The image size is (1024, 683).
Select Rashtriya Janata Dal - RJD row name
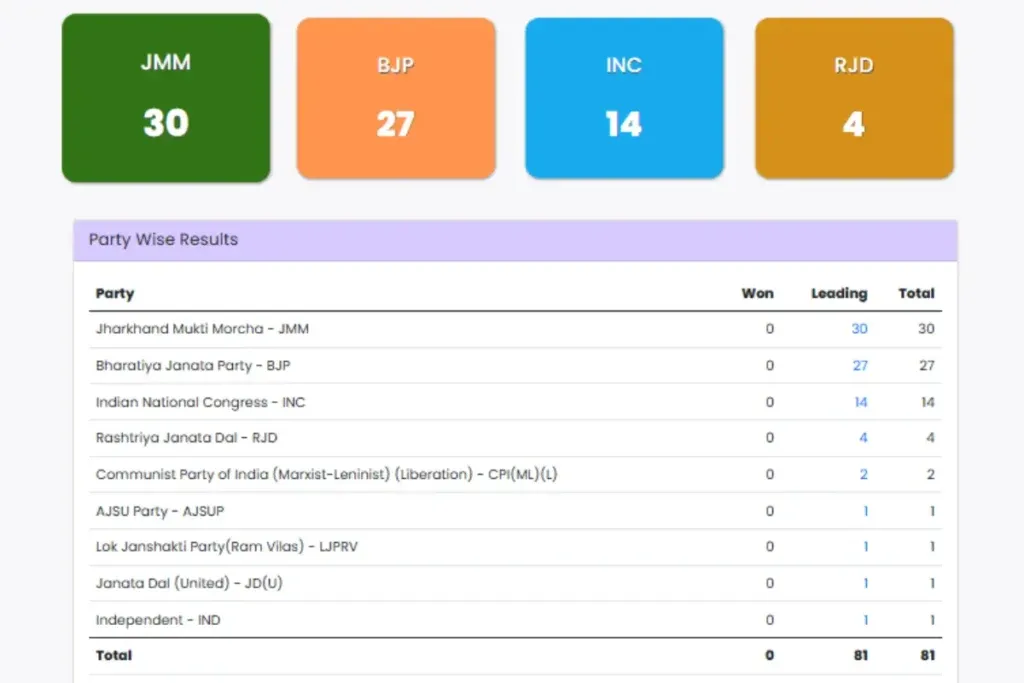coord(186,438)
